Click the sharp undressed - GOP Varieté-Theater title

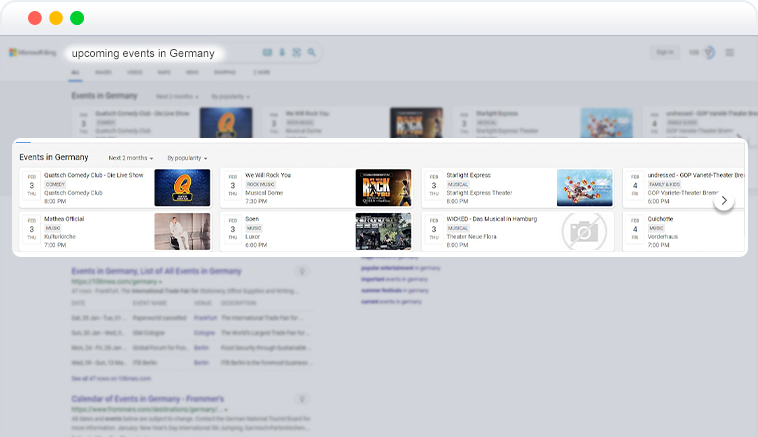point(696,175)
